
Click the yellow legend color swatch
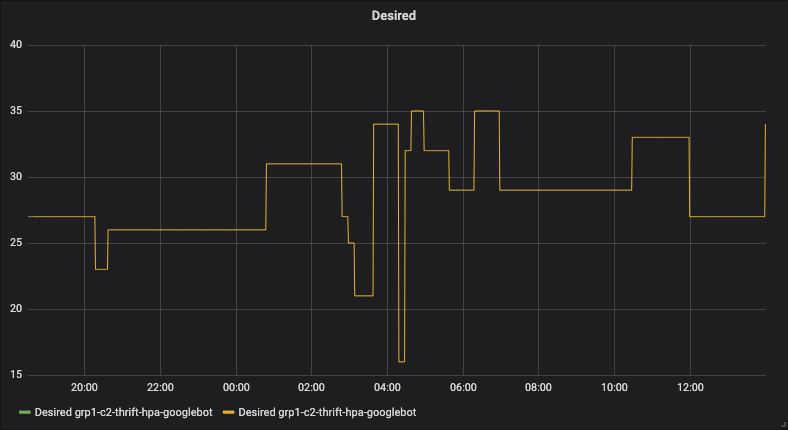(x=228, y=412)
